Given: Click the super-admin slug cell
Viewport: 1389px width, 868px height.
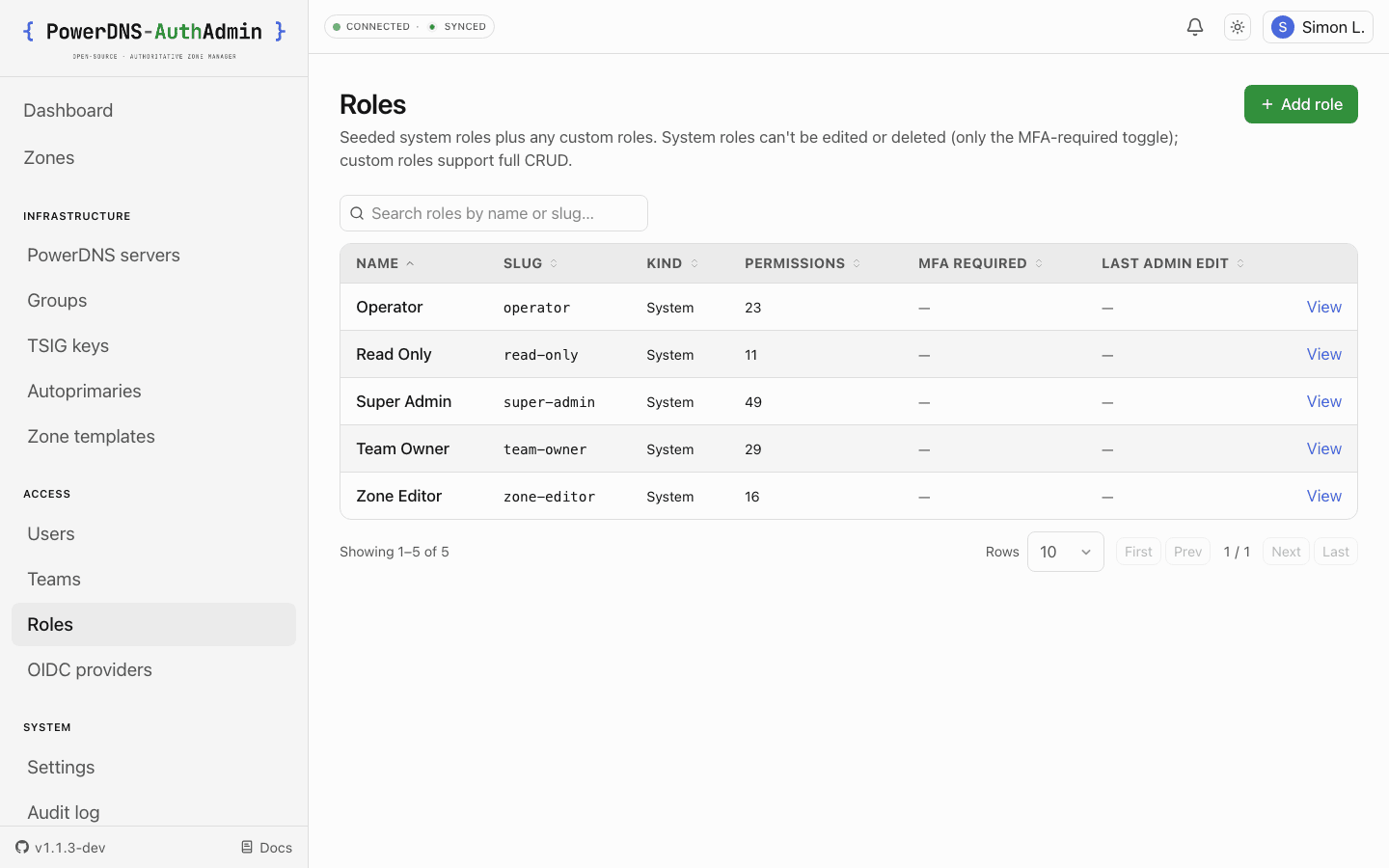Looking at the screenshot, I should [x=549, y=402].
